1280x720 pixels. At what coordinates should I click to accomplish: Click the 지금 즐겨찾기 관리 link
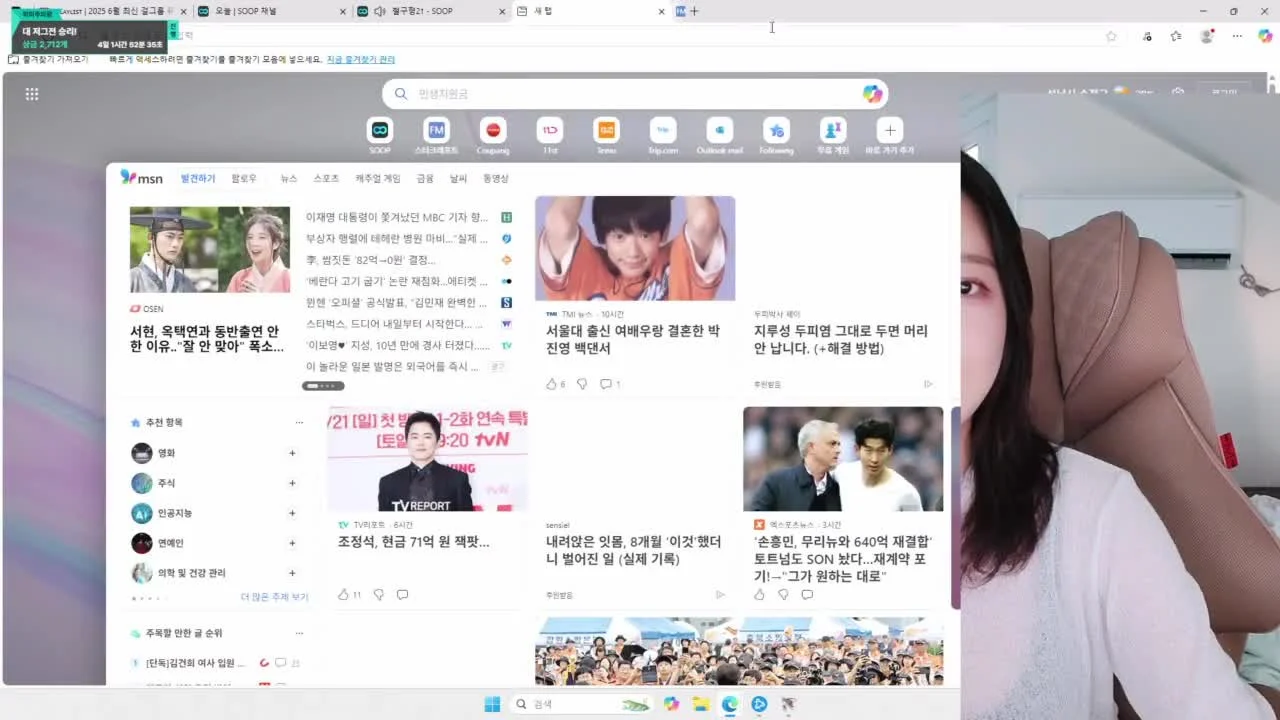[361, 59]
